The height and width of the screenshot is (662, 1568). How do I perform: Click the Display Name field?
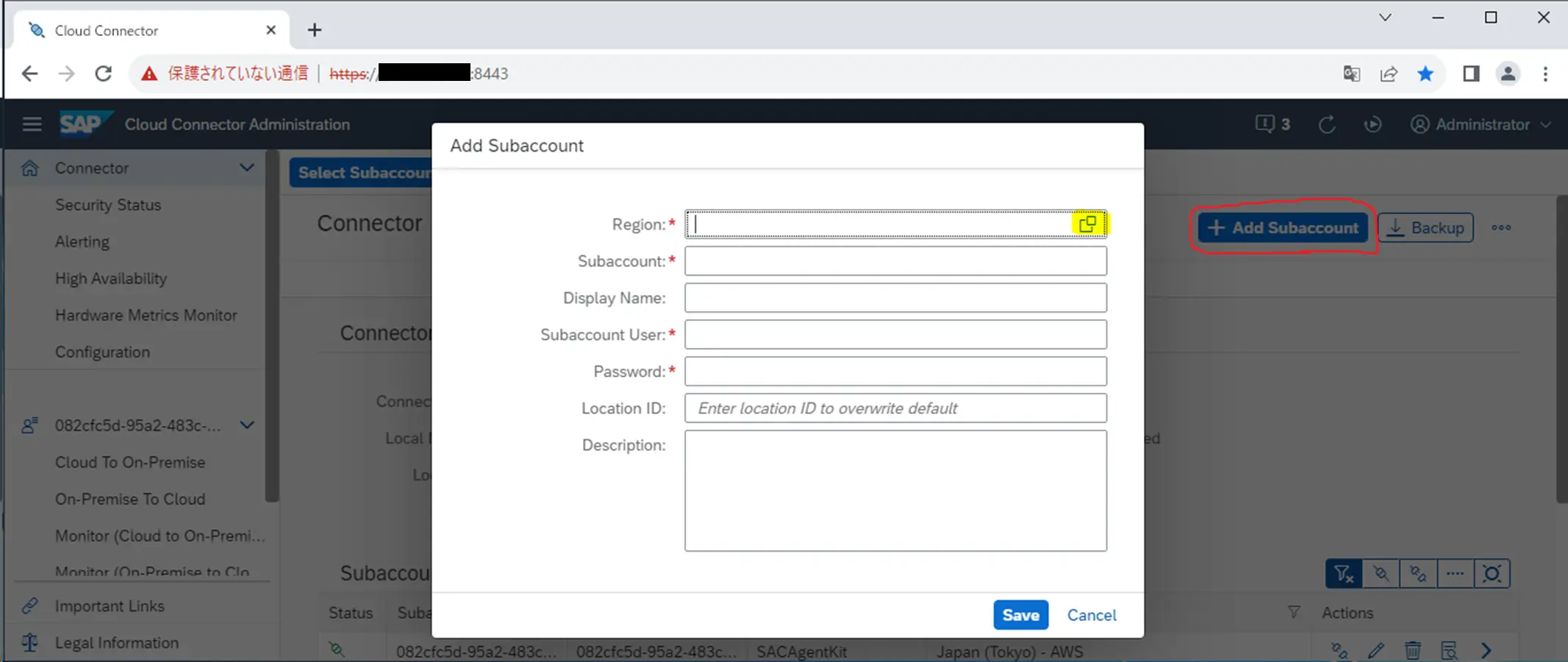(x=895, y=298)
